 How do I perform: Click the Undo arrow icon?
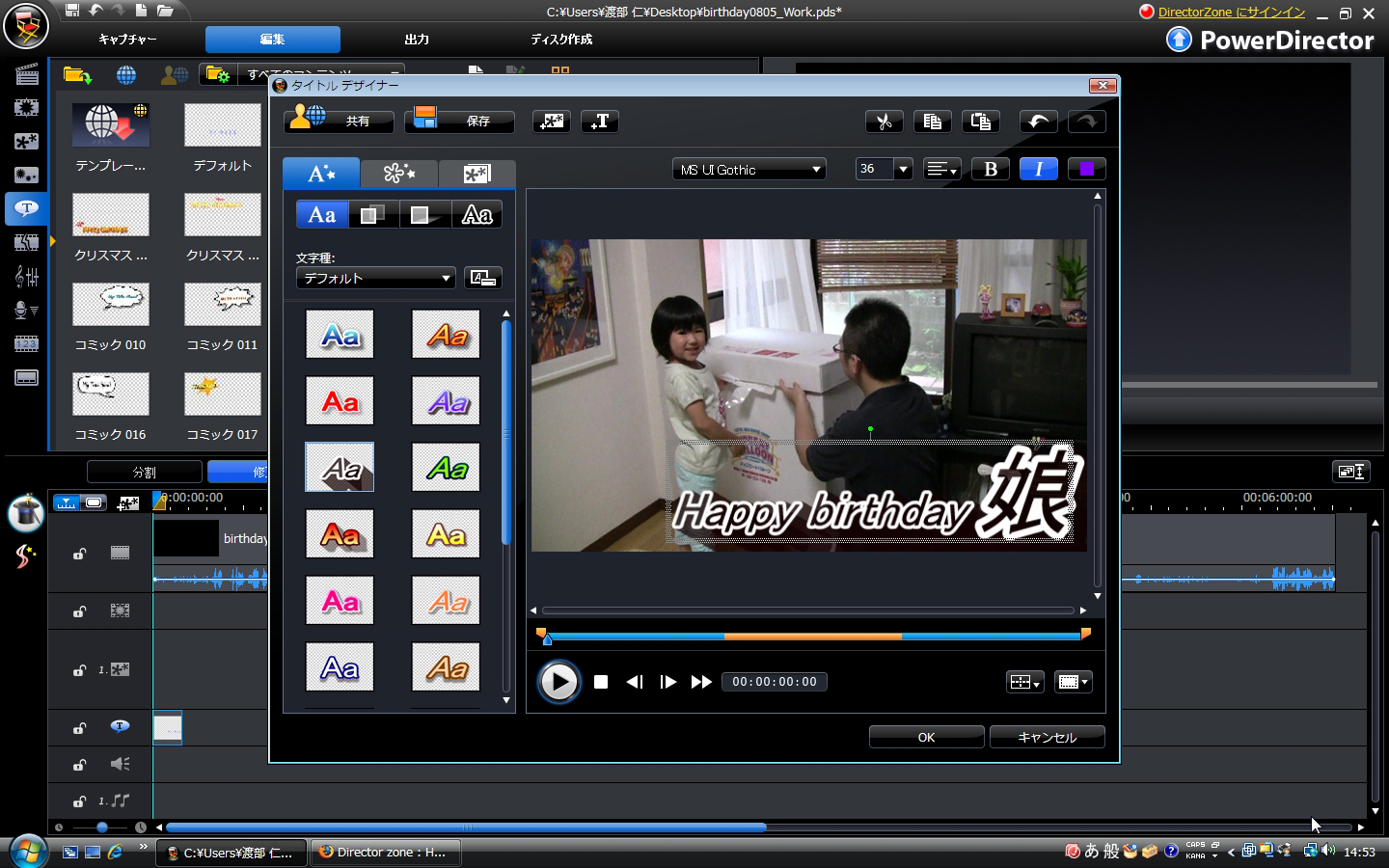(x=1039, y=122)
